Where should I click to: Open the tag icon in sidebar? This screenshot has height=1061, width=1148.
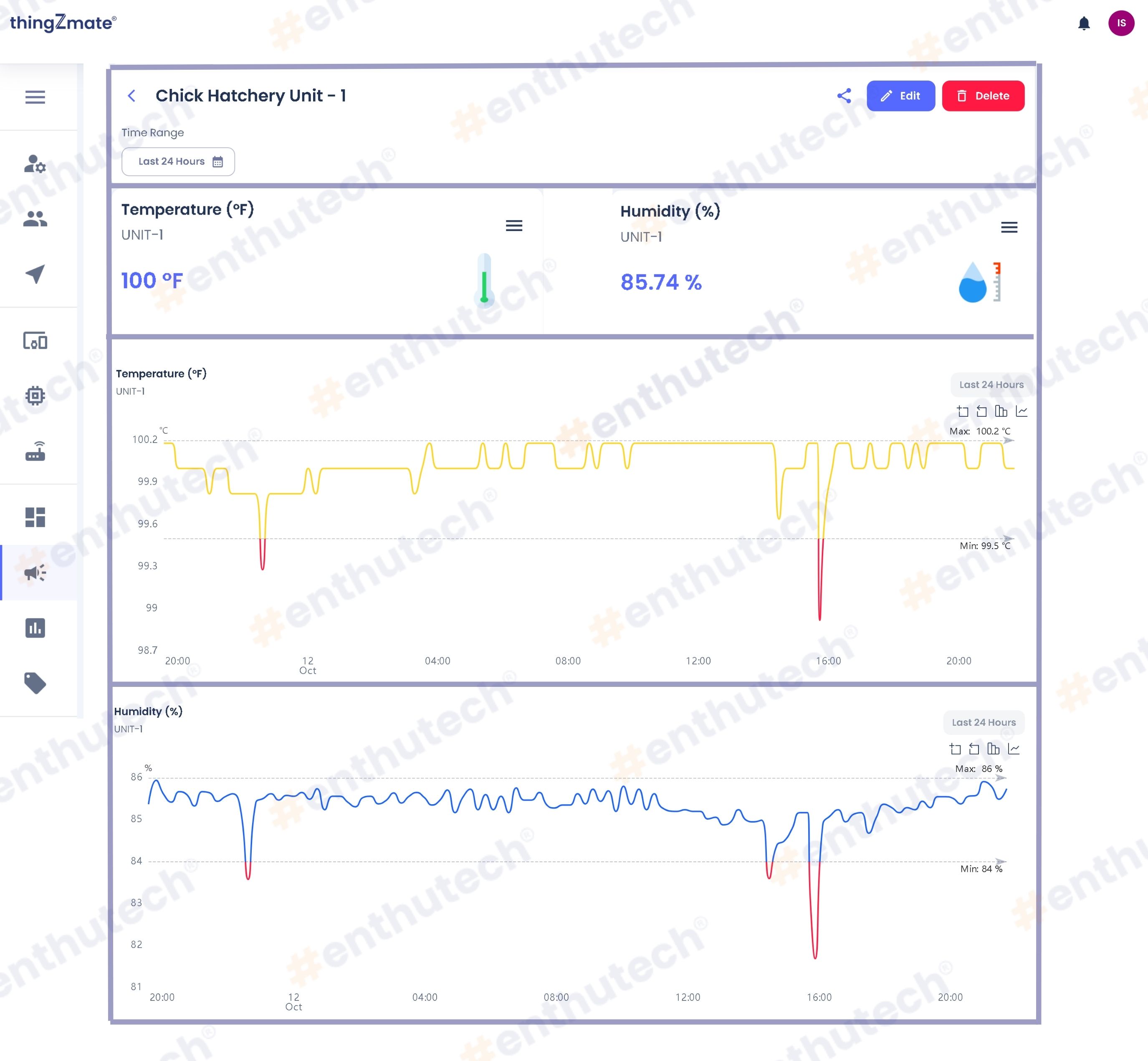[x=35, y=683]
